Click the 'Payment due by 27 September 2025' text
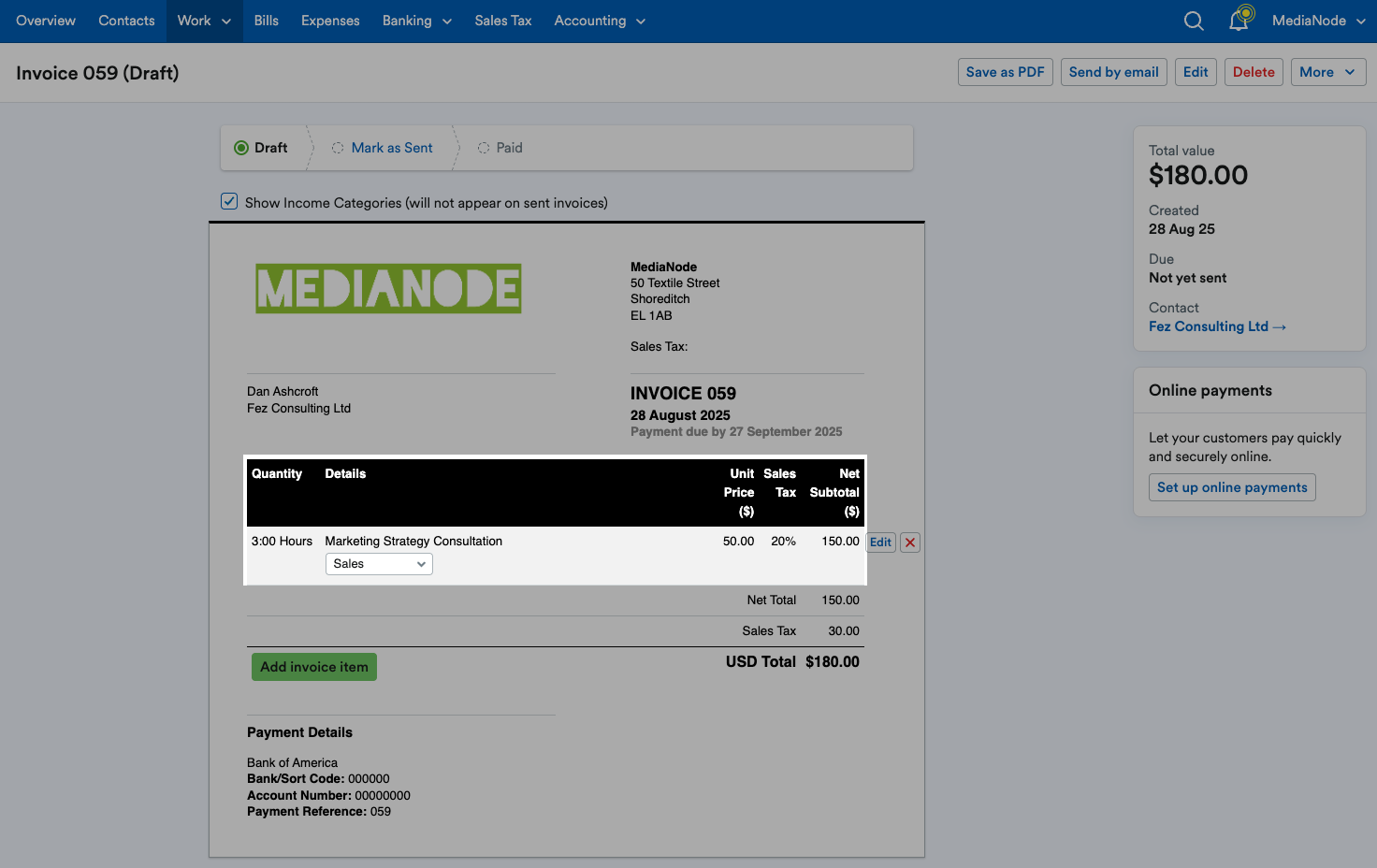This screenshot has width=1377, height=868. [x=736, y=432]
